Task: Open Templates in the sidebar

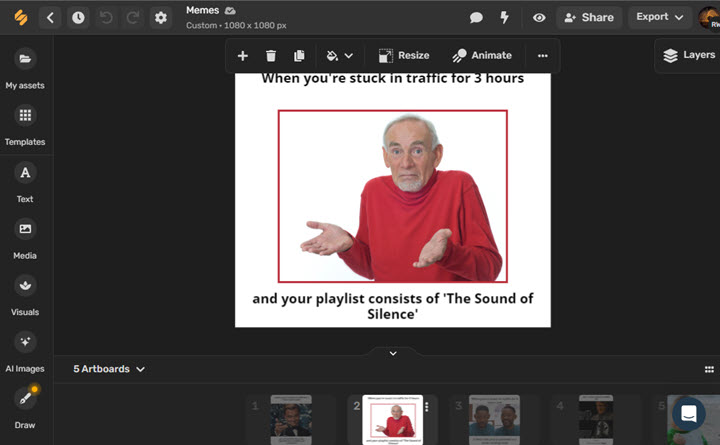Action: tap(25, 125)
